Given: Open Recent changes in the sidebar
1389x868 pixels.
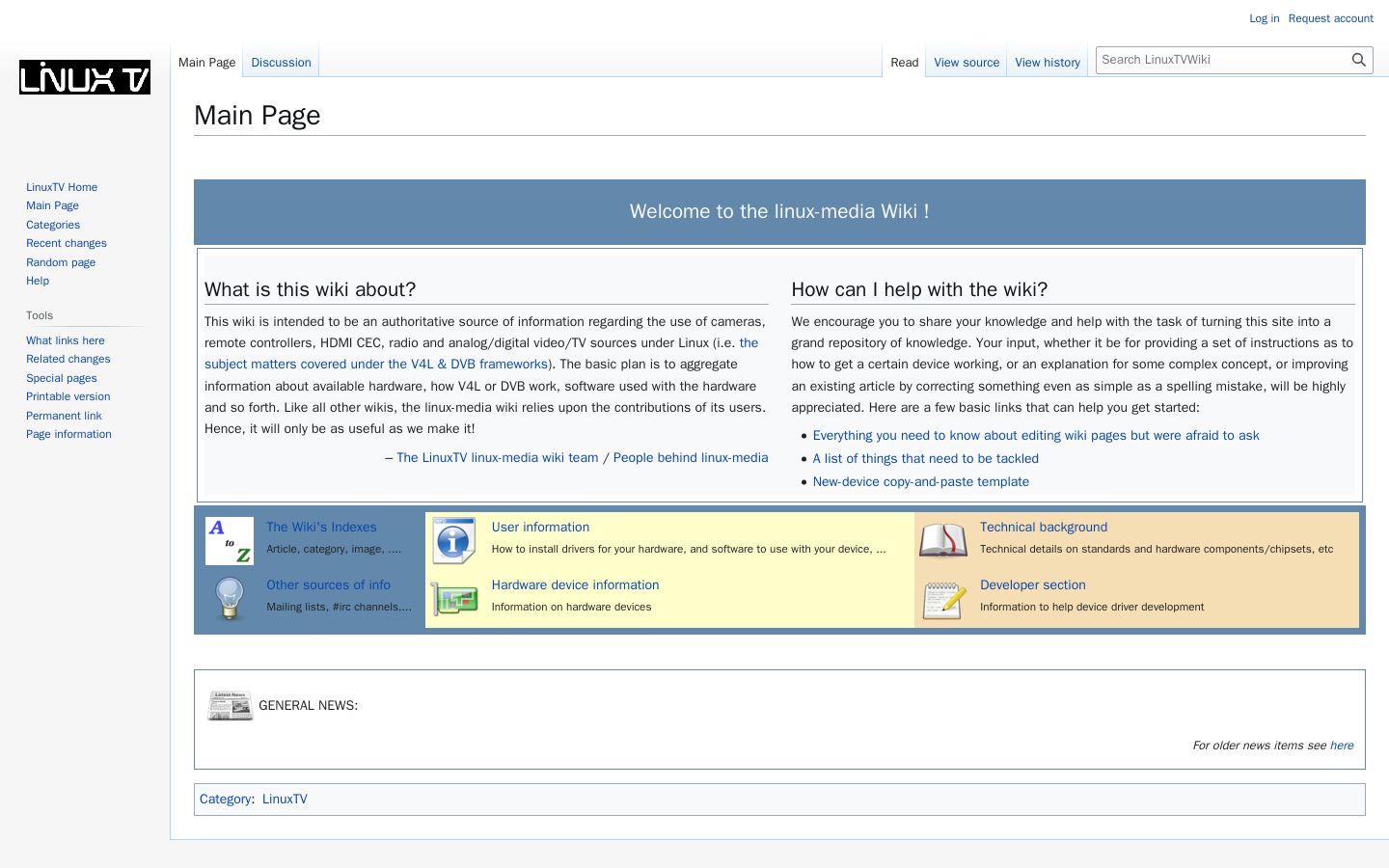Looking at the screenshot, I should tap(67, 243).
